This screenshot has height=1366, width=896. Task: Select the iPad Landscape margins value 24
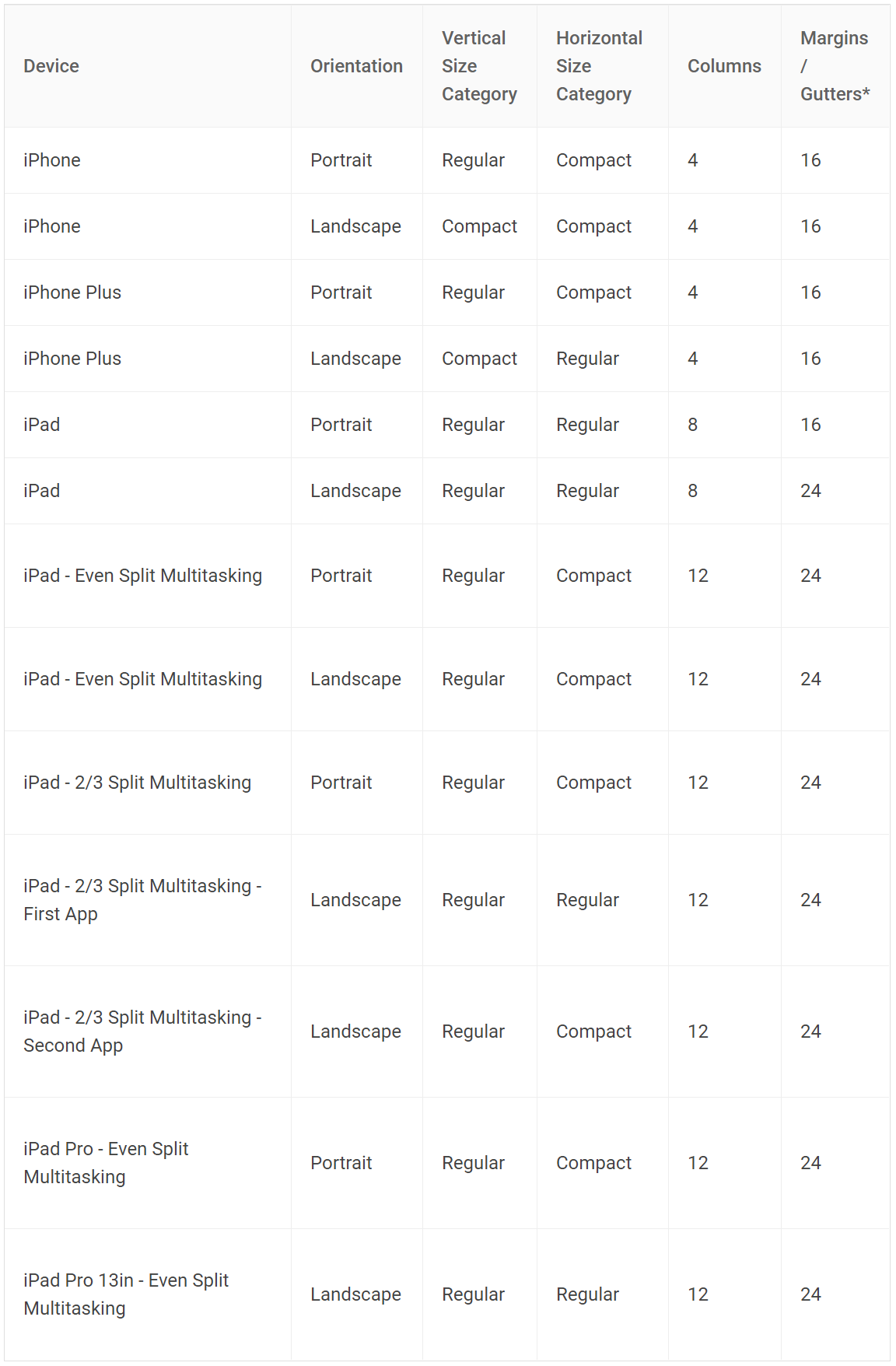810,491
